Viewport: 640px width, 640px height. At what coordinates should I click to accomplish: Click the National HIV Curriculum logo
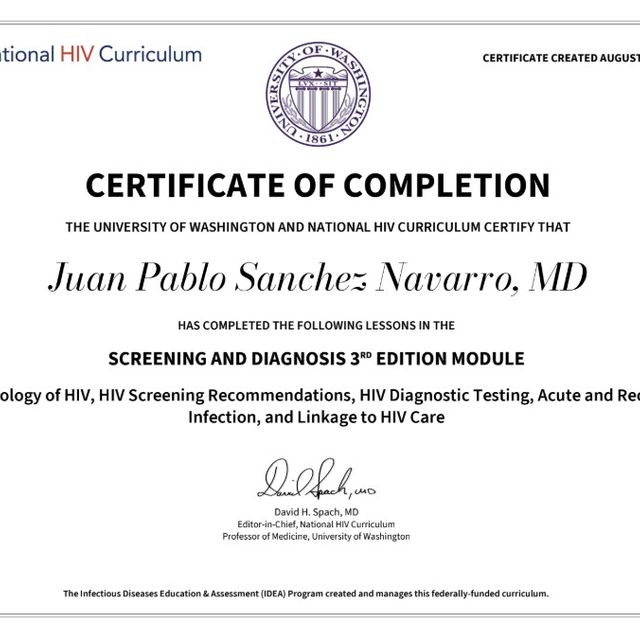(101, 54)
